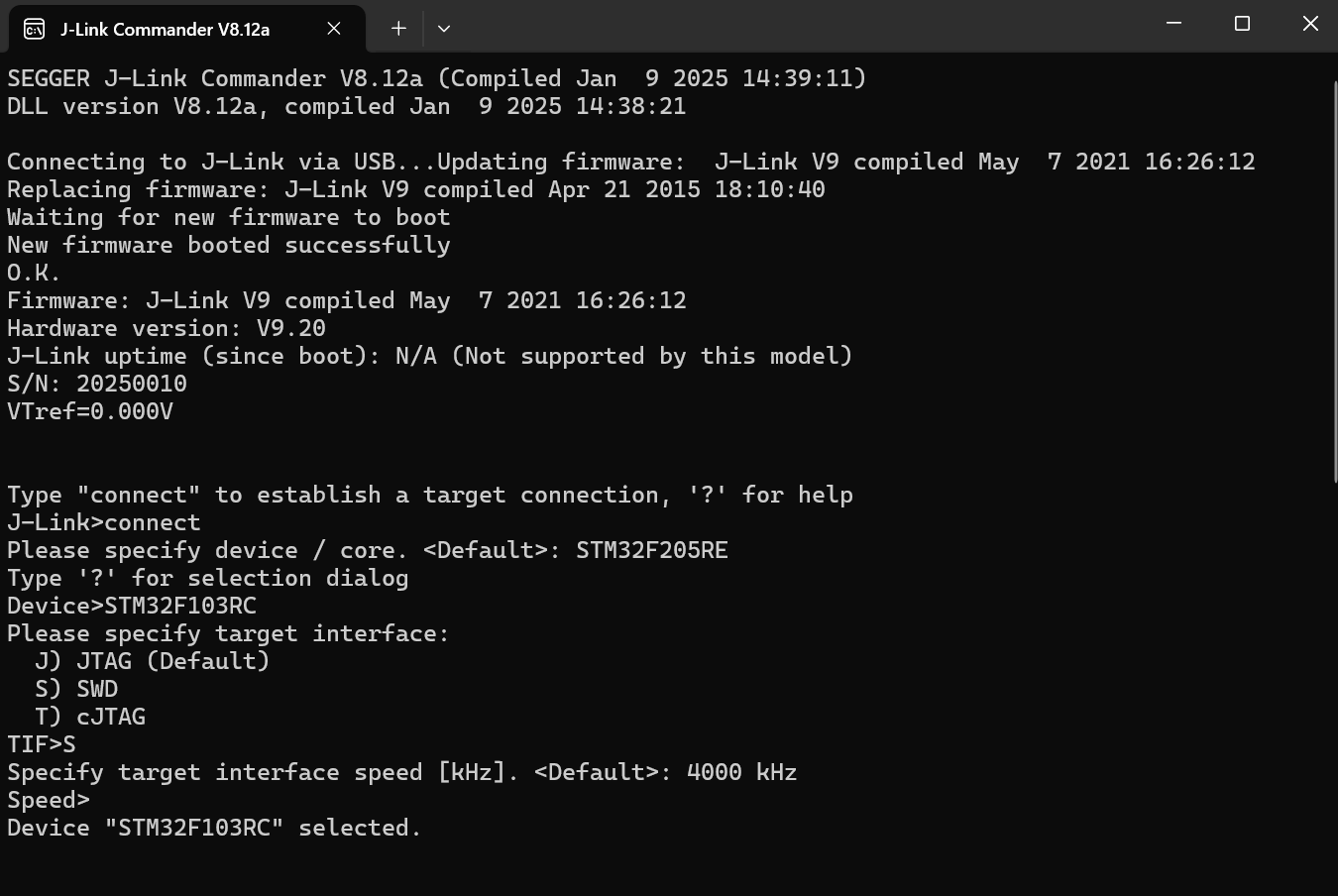Viewport: 1338px width, 896px height.
Task: Click the "T) cJTAG" option text
Action: (x=90, y=717)
